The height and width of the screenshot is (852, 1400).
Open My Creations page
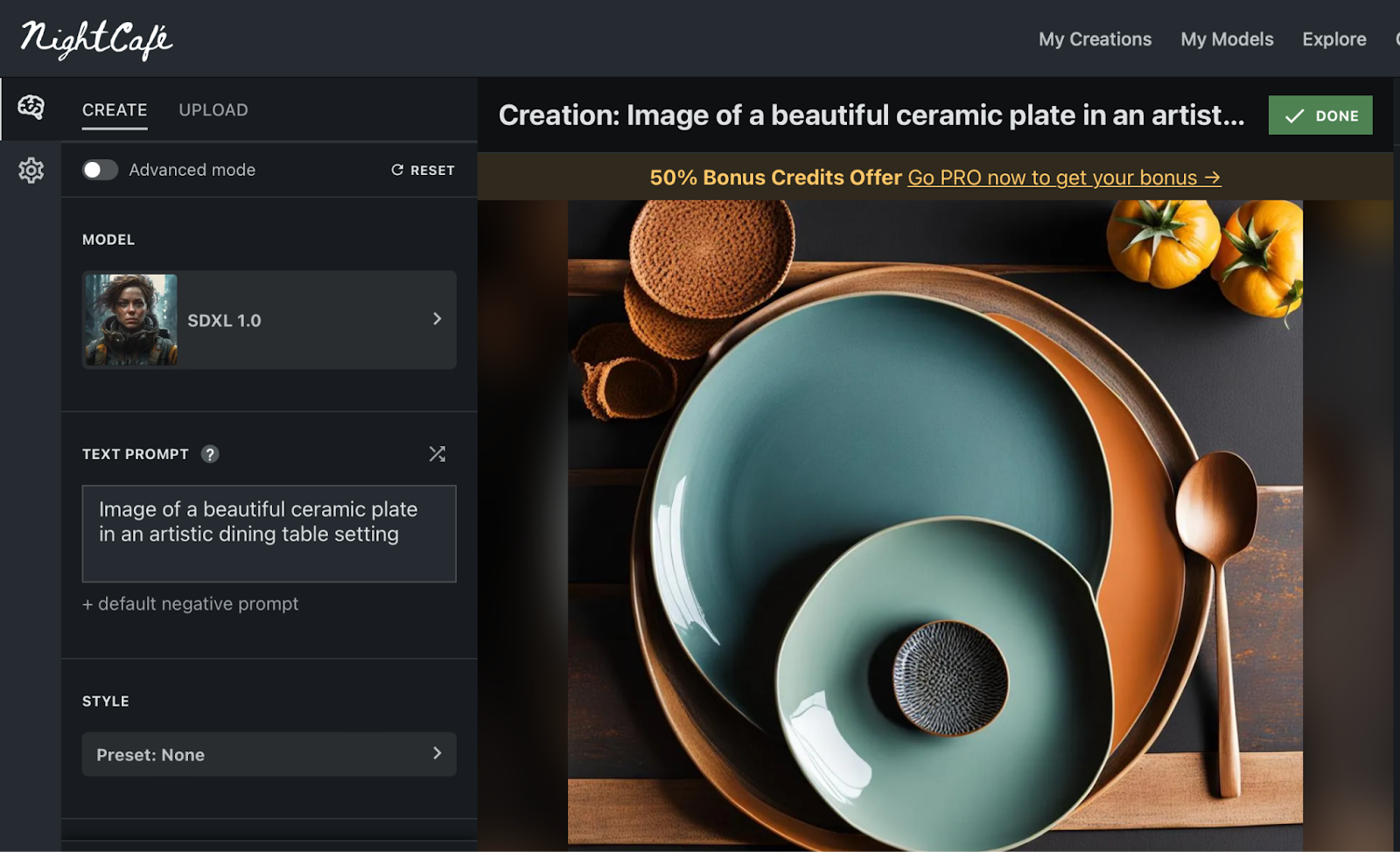[x=1095, y=39]
